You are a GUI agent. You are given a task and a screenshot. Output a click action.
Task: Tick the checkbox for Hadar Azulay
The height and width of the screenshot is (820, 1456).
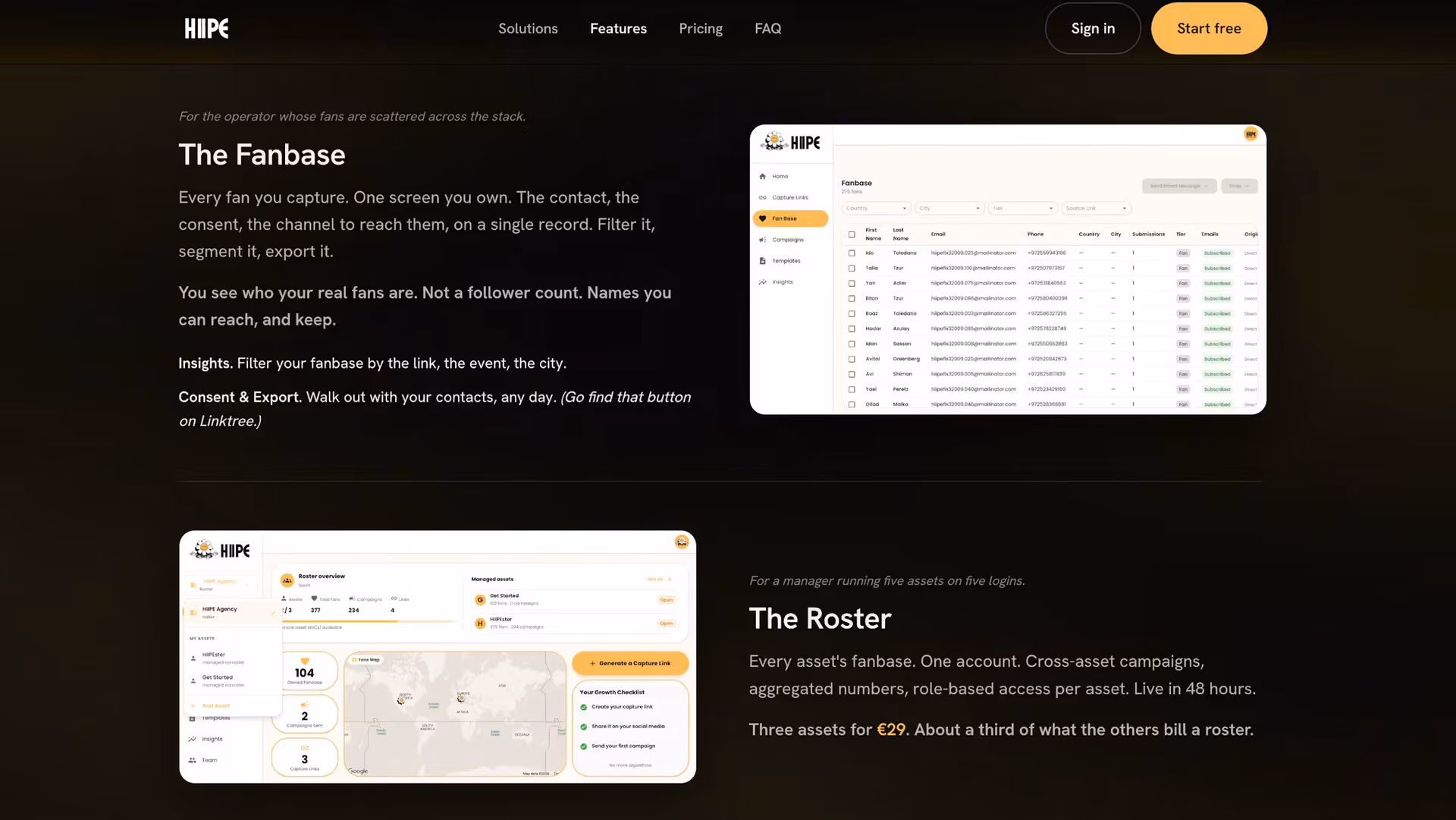pyautogui.click(x=852, y=329)
